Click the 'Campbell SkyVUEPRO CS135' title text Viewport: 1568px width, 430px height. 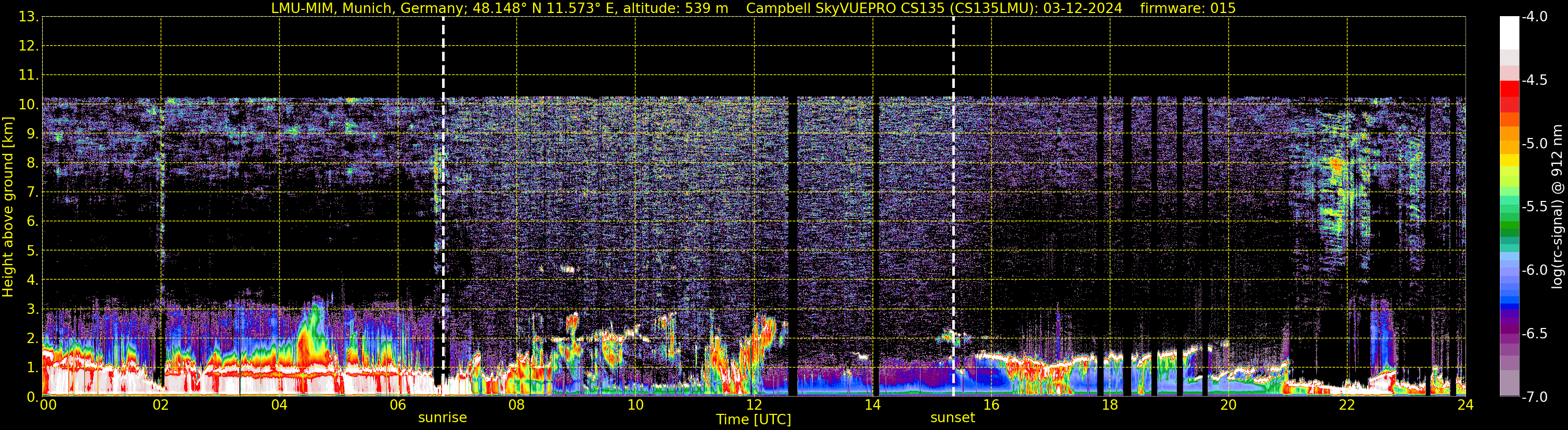click(846, 8)
